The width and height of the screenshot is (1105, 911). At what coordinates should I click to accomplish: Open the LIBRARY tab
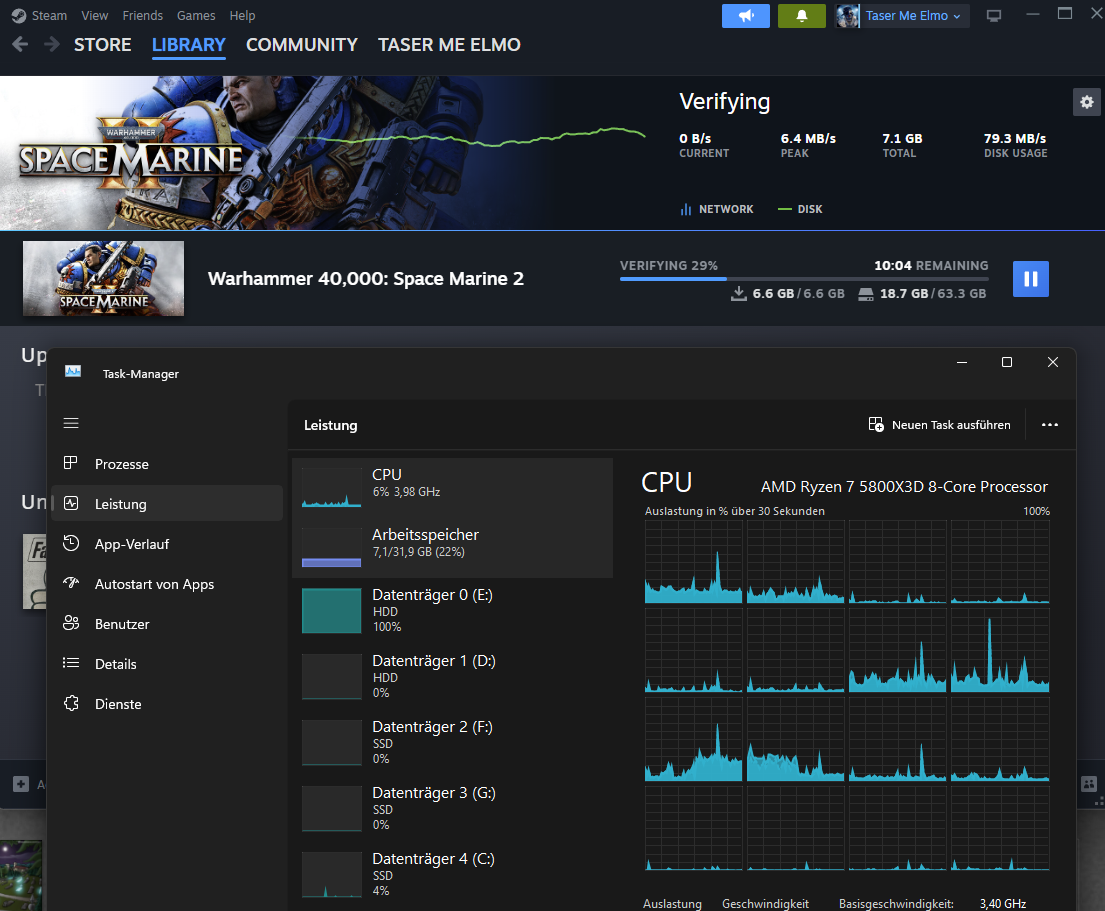tap(189, 45)
